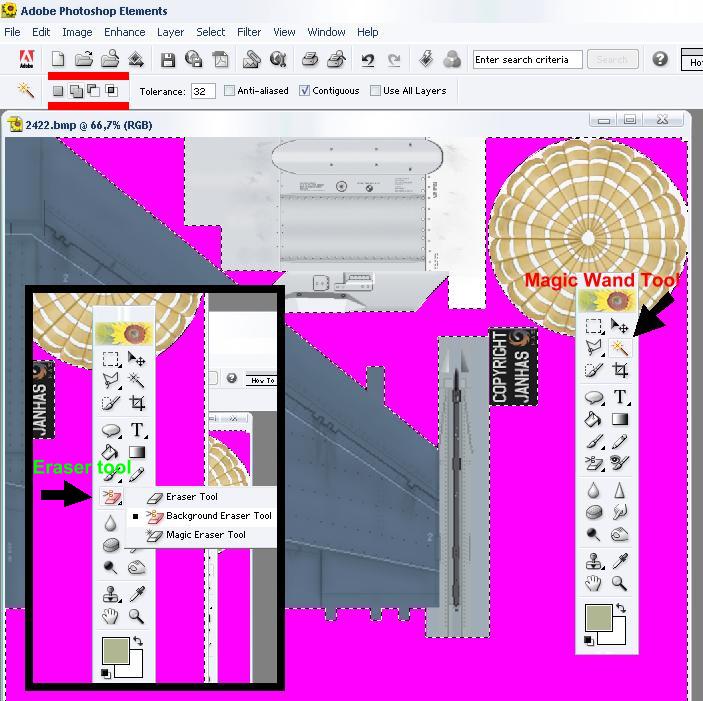This screenshot has height=701, width=703.
Task: Pick the Gradient tool in the right toolbox
Action: click(620, 420)
